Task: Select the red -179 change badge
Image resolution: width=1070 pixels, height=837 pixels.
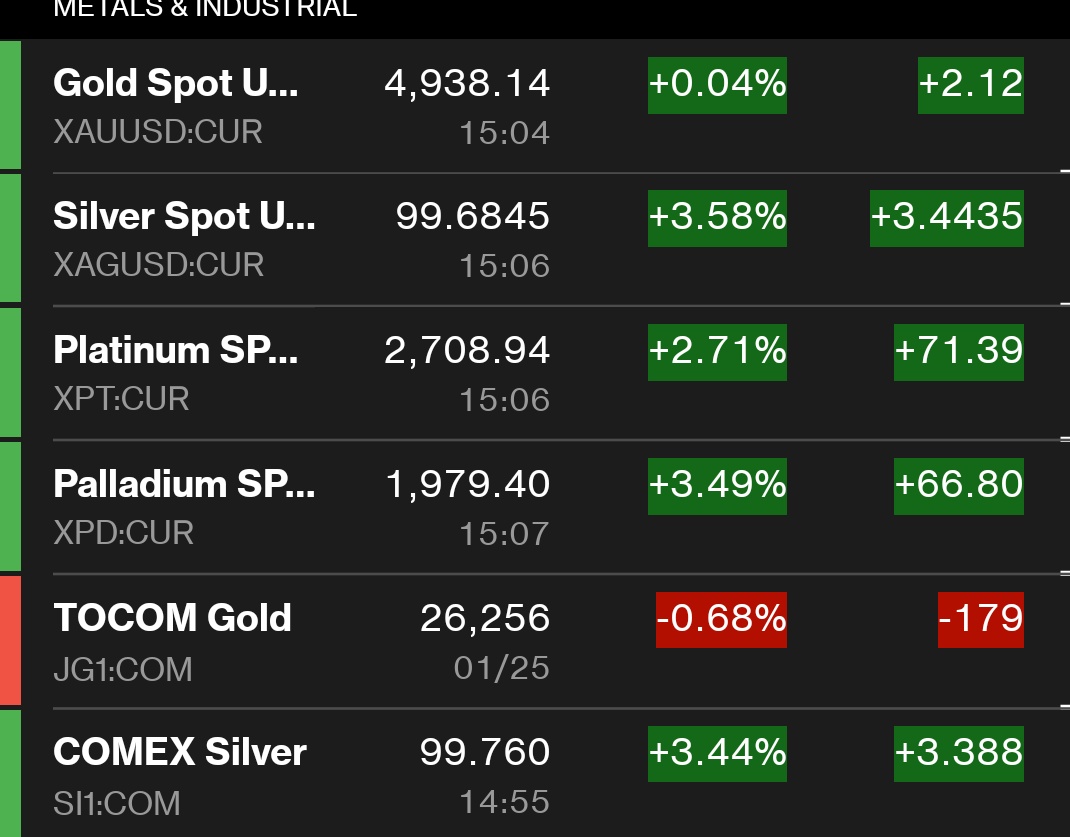Action: (x=980, y=619)
